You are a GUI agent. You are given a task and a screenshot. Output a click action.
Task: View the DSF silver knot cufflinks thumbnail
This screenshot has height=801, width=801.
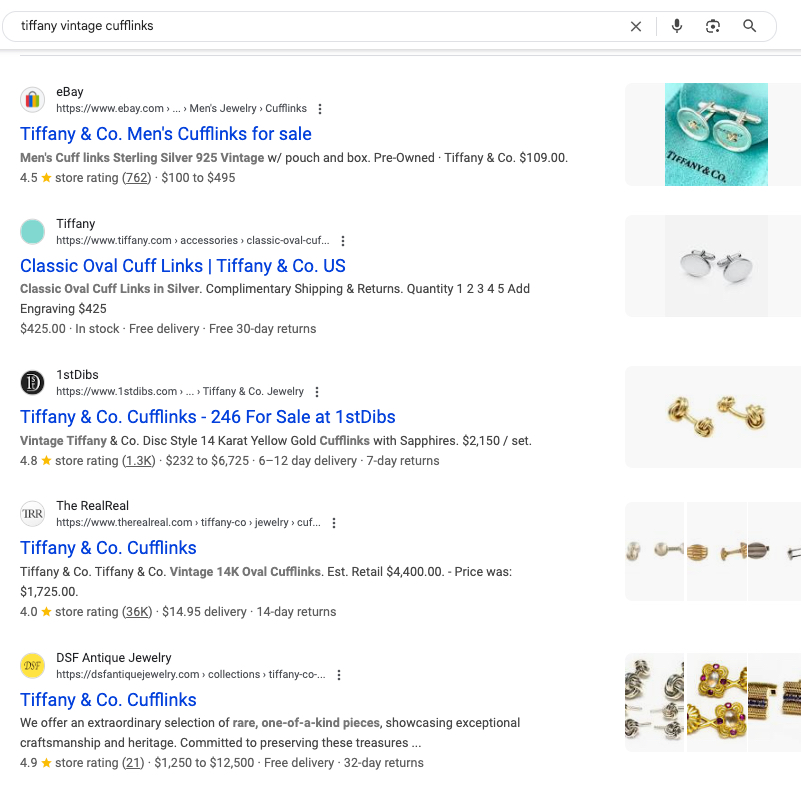tap(654, 702)
